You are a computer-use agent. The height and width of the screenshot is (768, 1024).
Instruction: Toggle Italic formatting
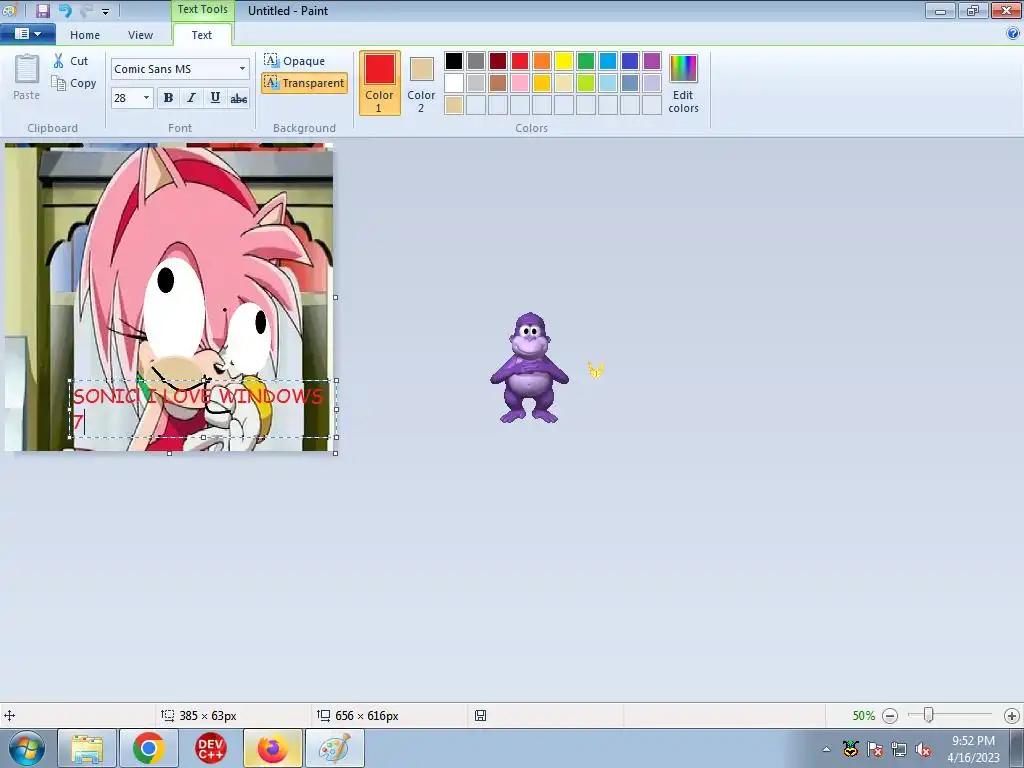tap(191, 98)
